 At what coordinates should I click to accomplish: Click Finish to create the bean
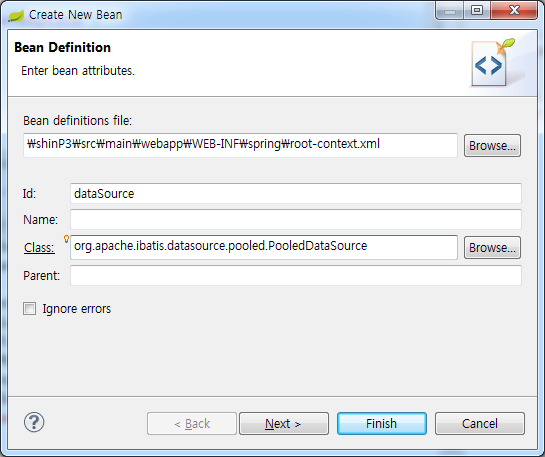pyautogui.click(x=382, y=424)
